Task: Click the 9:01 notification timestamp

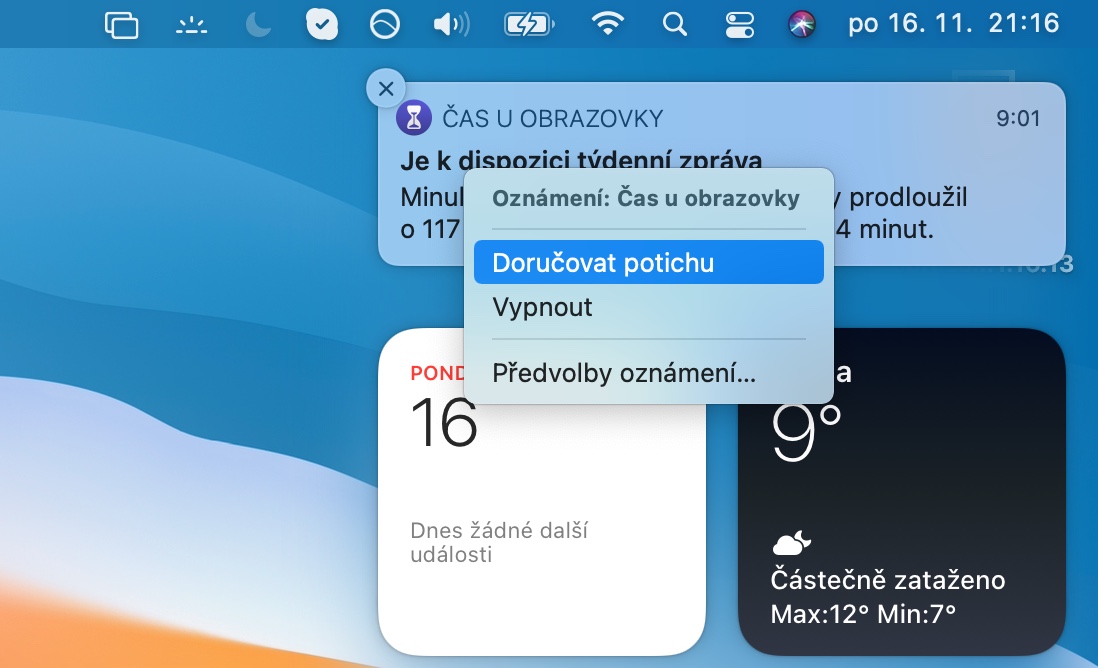Action: coord(1018,118)
